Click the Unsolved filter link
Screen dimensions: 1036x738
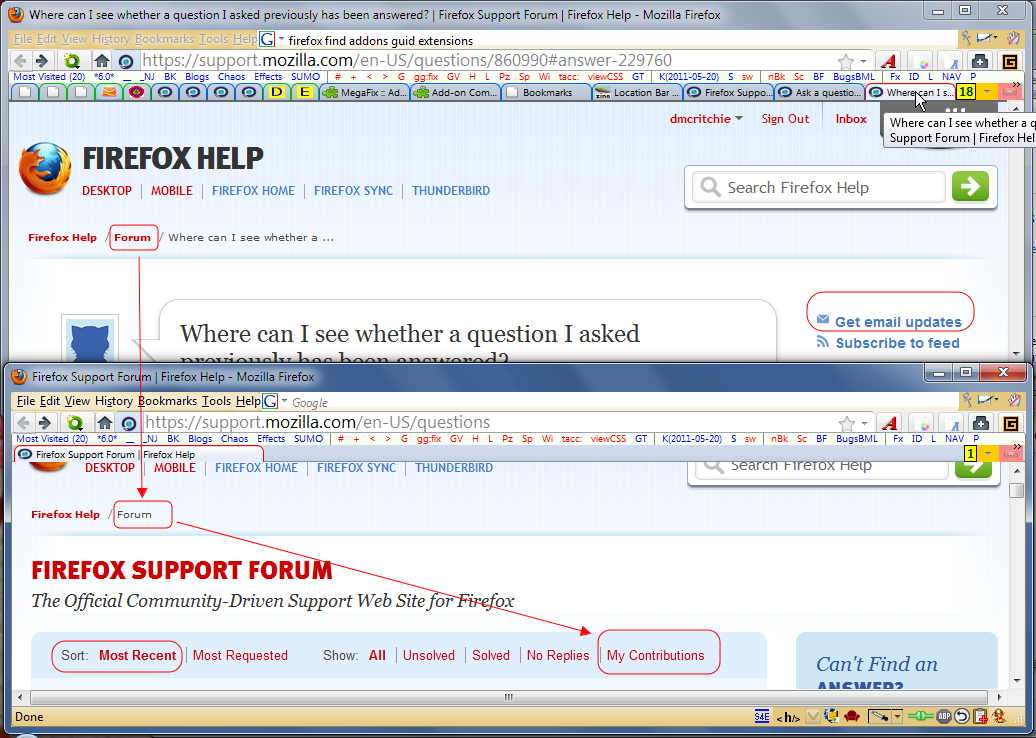click(x=429, y=655)
